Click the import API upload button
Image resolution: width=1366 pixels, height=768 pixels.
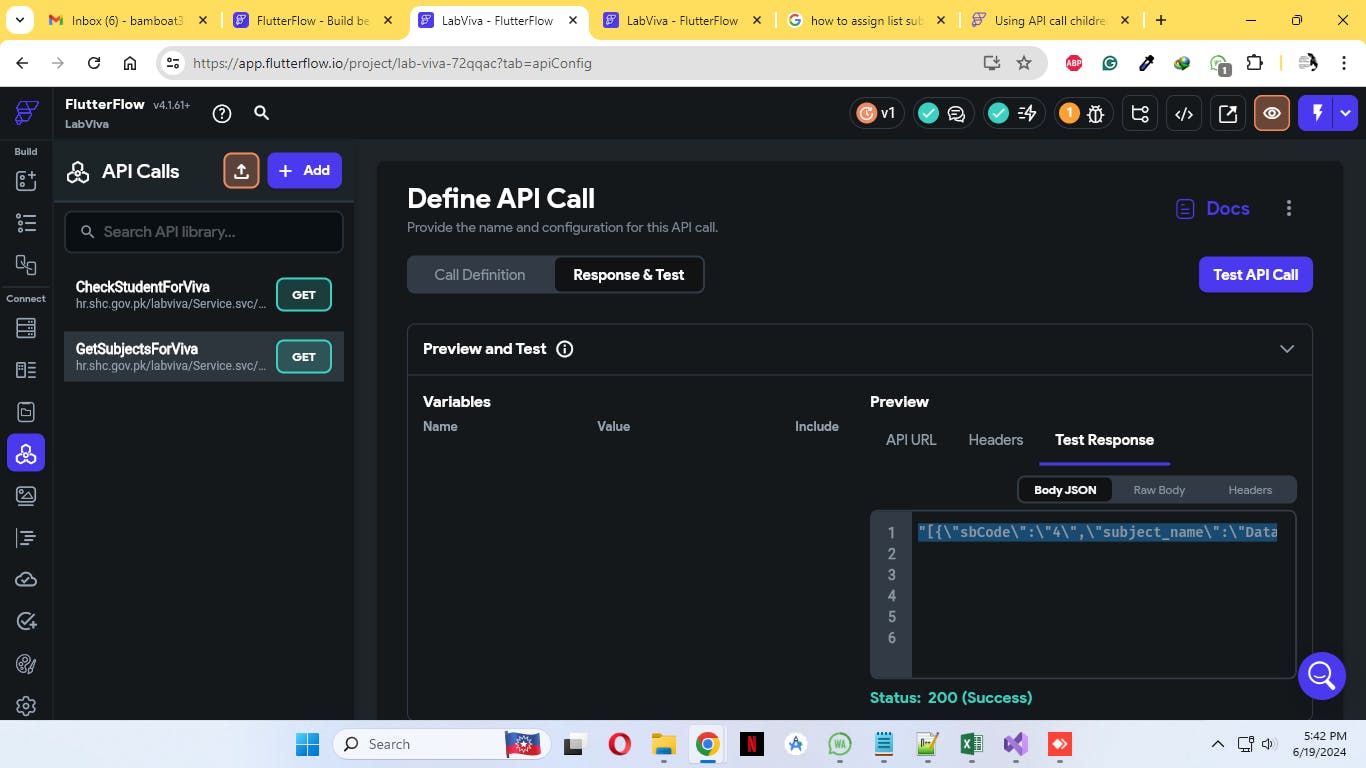[241, 171]
